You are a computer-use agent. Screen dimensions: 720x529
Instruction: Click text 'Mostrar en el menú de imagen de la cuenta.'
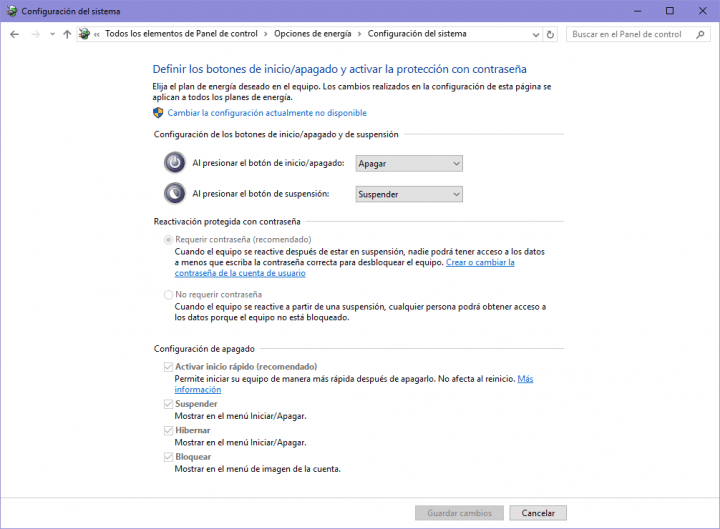tap(258, 469)
